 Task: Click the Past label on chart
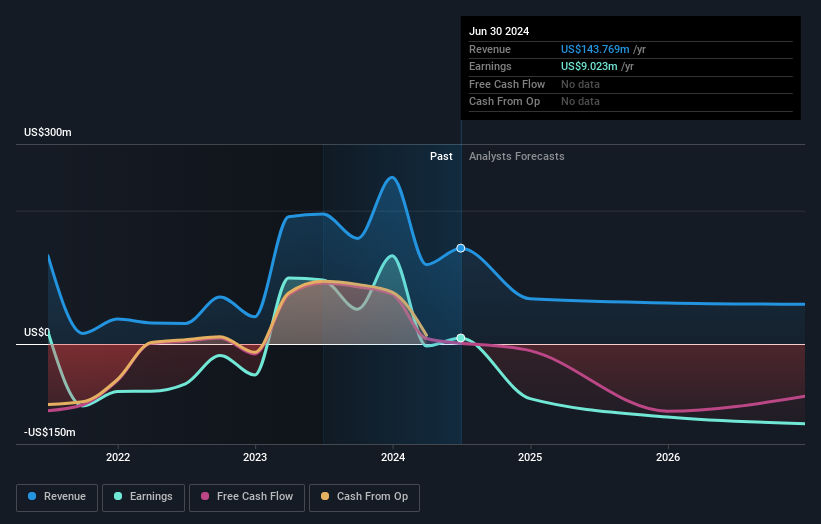click(441, 157)
